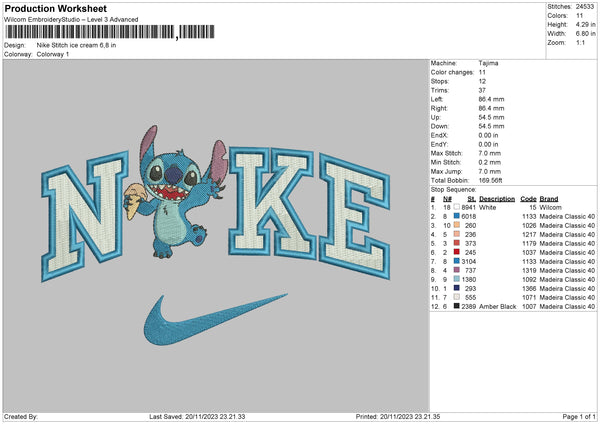
Task: Click thread code '1366' in row 10
Action: coord(529,288)
